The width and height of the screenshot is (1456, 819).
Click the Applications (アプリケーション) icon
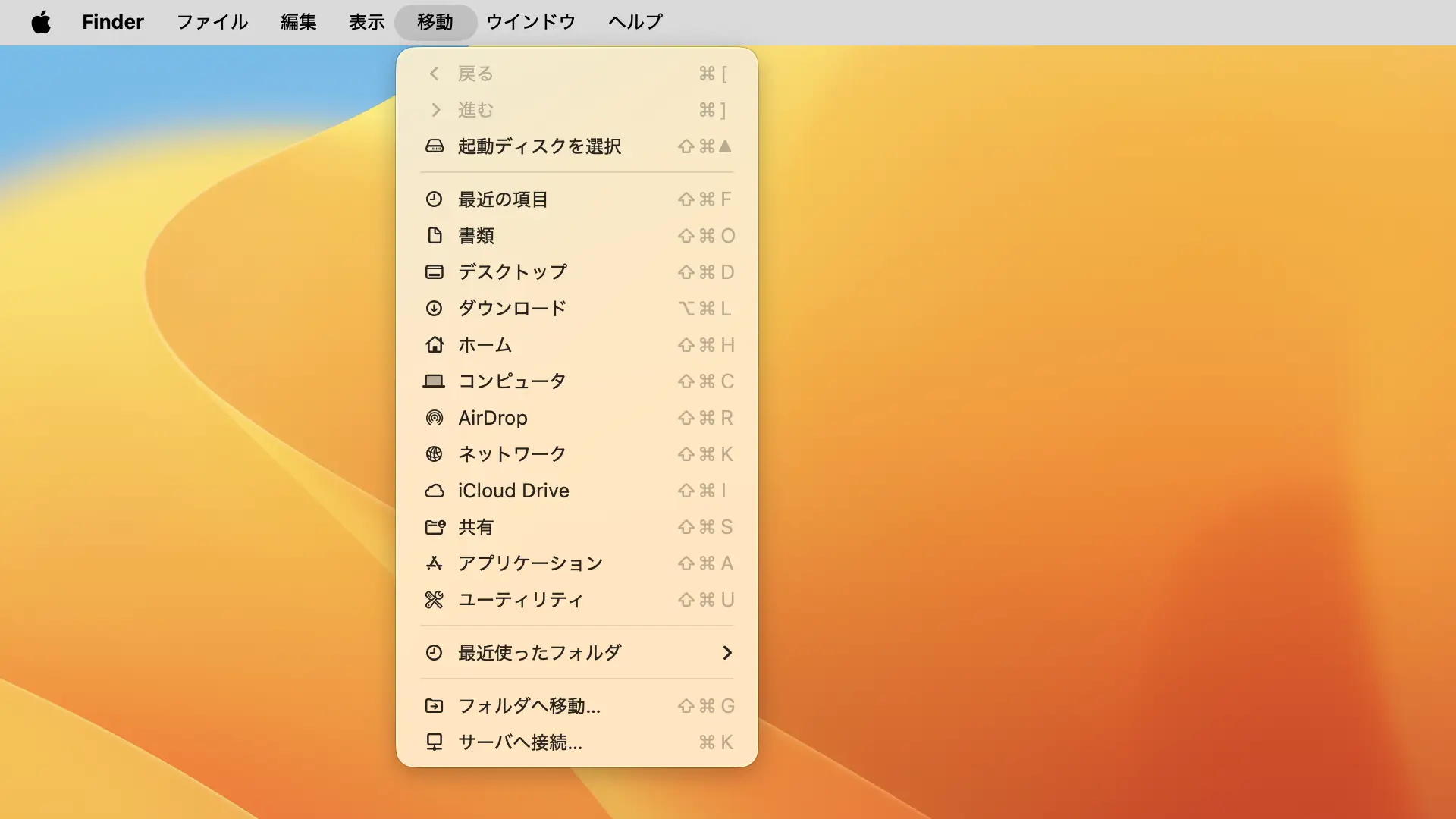click(x=434, y=563)
